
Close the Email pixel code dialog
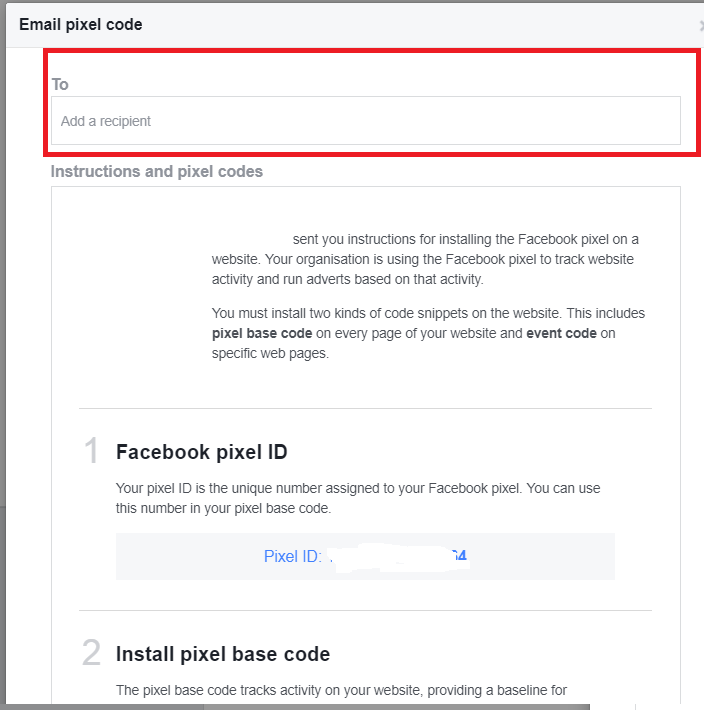coord(700,24)
